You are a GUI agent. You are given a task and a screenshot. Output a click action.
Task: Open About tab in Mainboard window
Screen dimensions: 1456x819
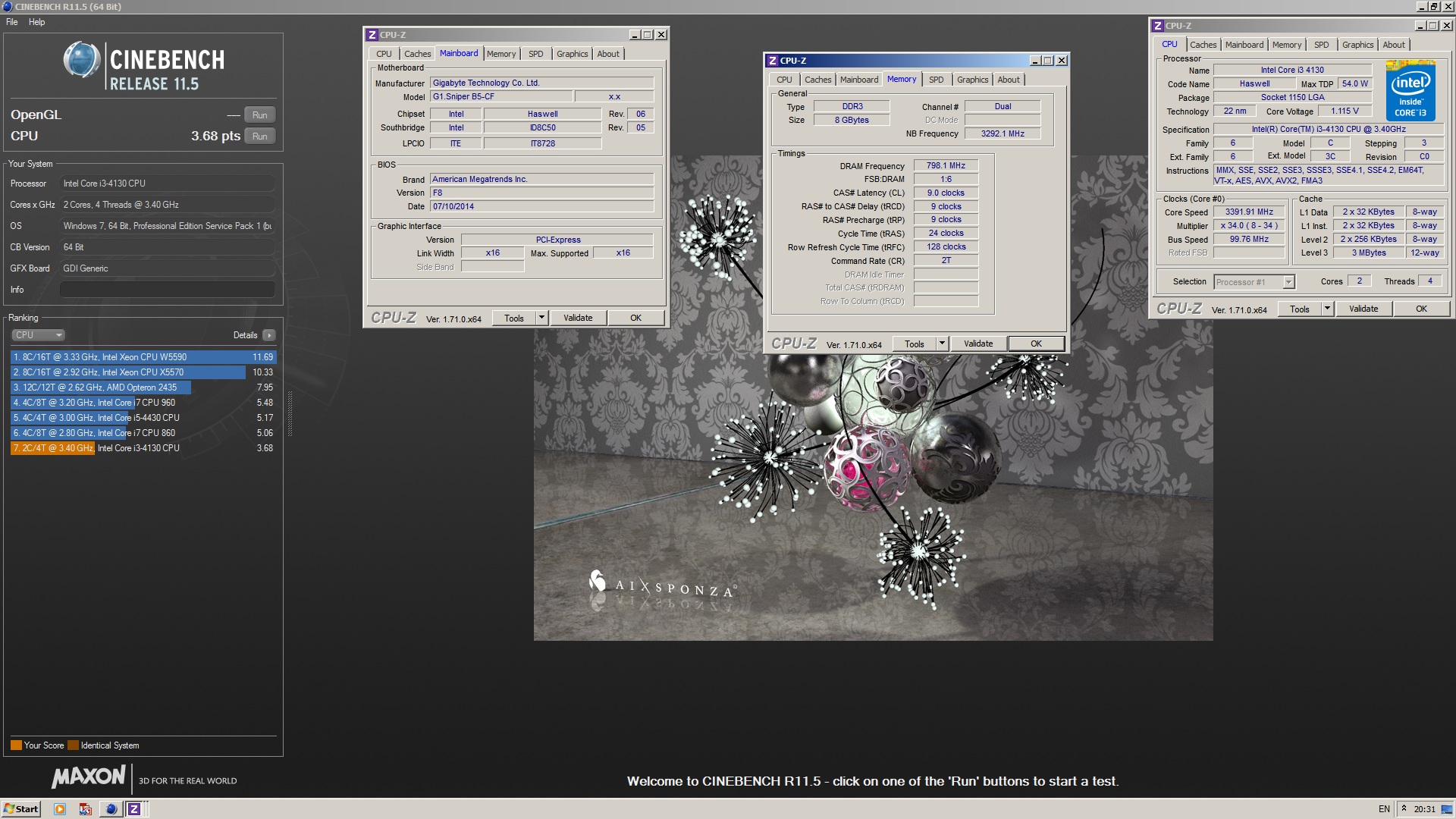click(x=608, y=54)
